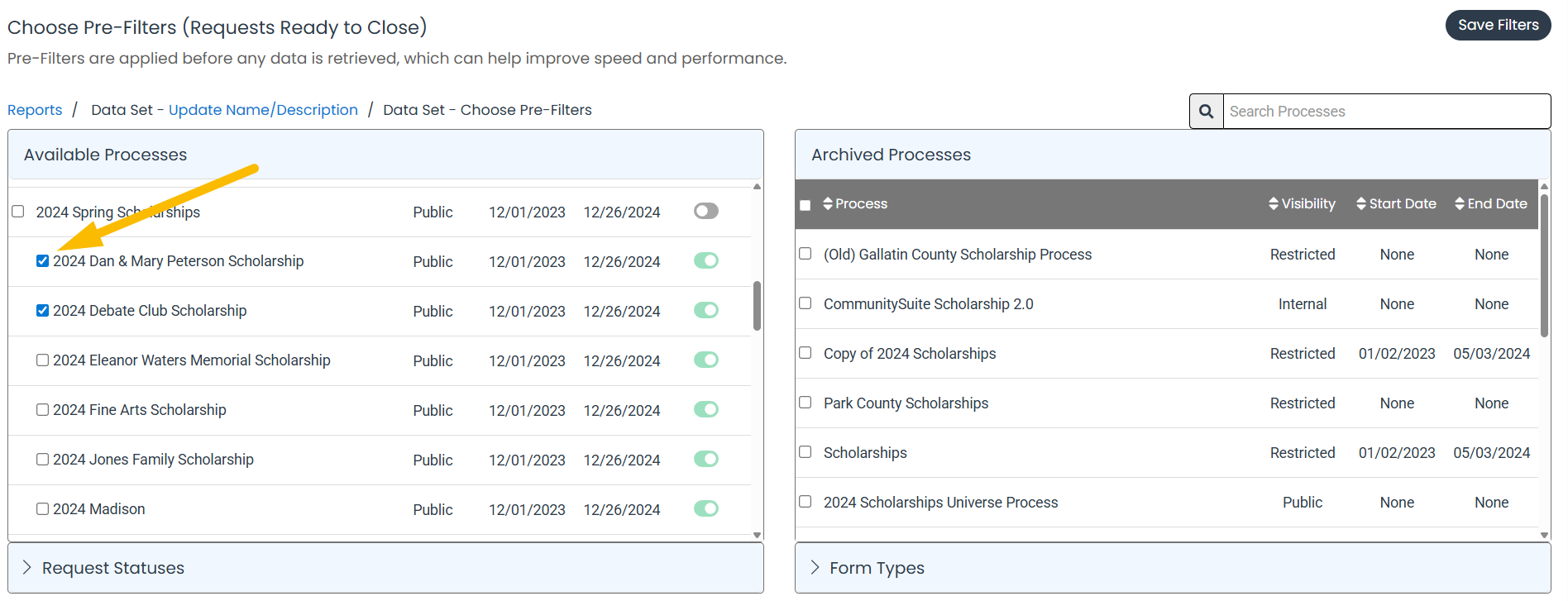Screen dimensions: 1568x601
Task: Click 2024 Fine Arts Scholarship name
Action: [140, 410]
